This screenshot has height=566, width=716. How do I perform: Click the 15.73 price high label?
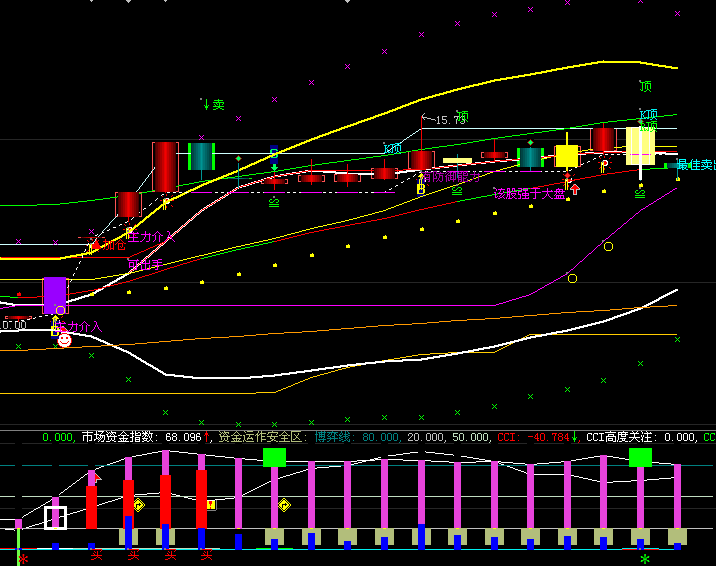(x=450, y=120)
